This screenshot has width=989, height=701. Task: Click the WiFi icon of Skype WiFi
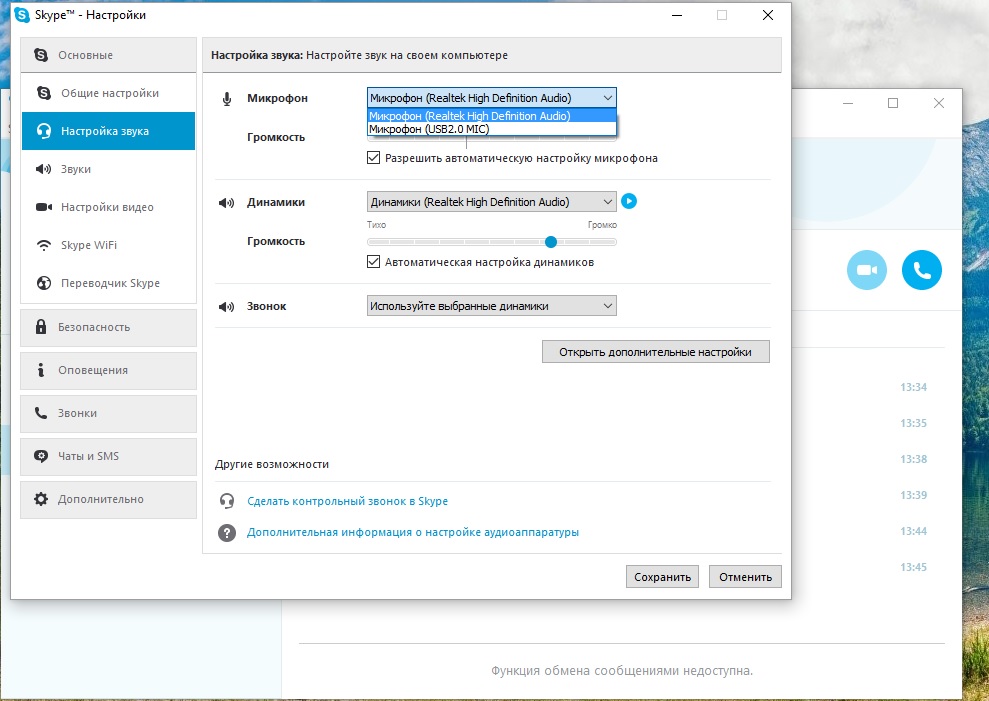44,245
